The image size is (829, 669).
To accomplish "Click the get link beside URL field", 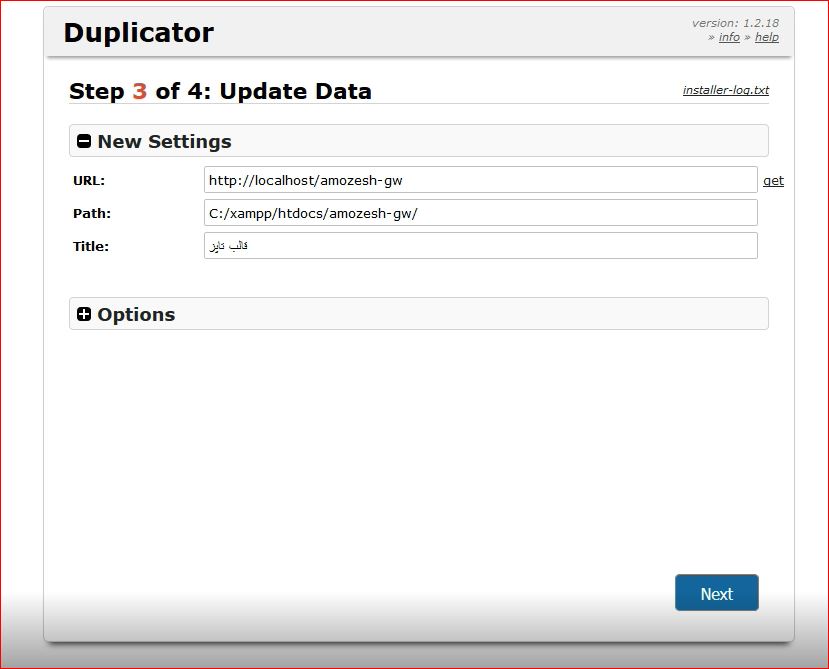I will click(773, 181).
